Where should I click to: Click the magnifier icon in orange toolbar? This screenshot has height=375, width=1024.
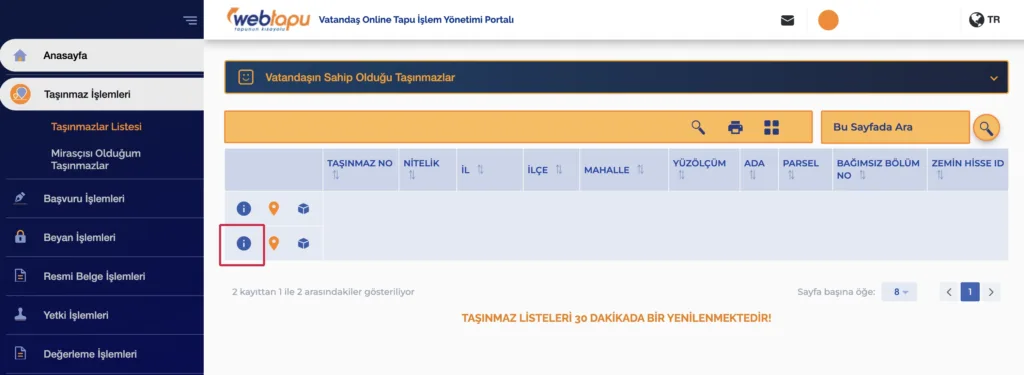698,127
